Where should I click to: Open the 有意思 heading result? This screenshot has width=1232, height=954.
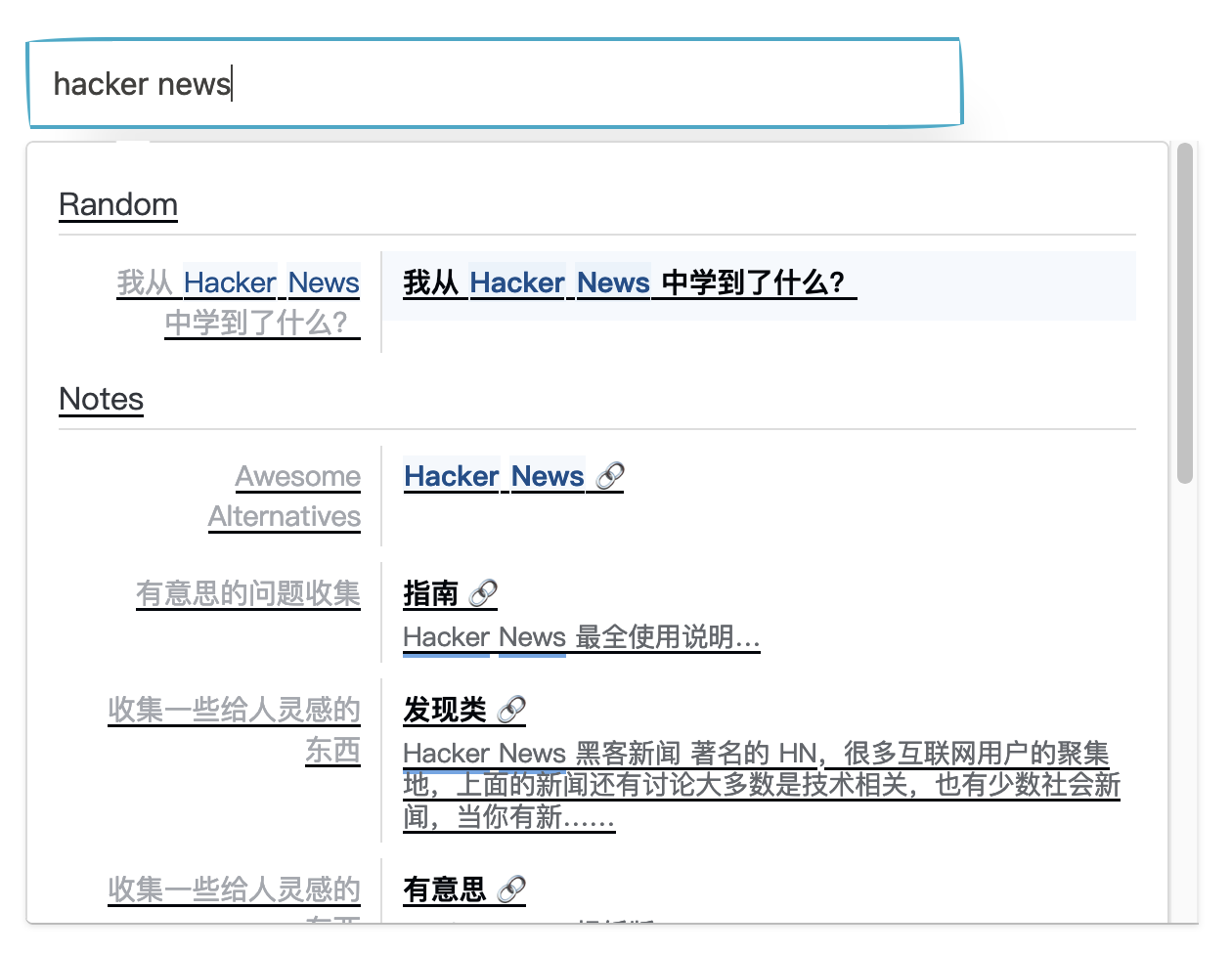point(445,889)
